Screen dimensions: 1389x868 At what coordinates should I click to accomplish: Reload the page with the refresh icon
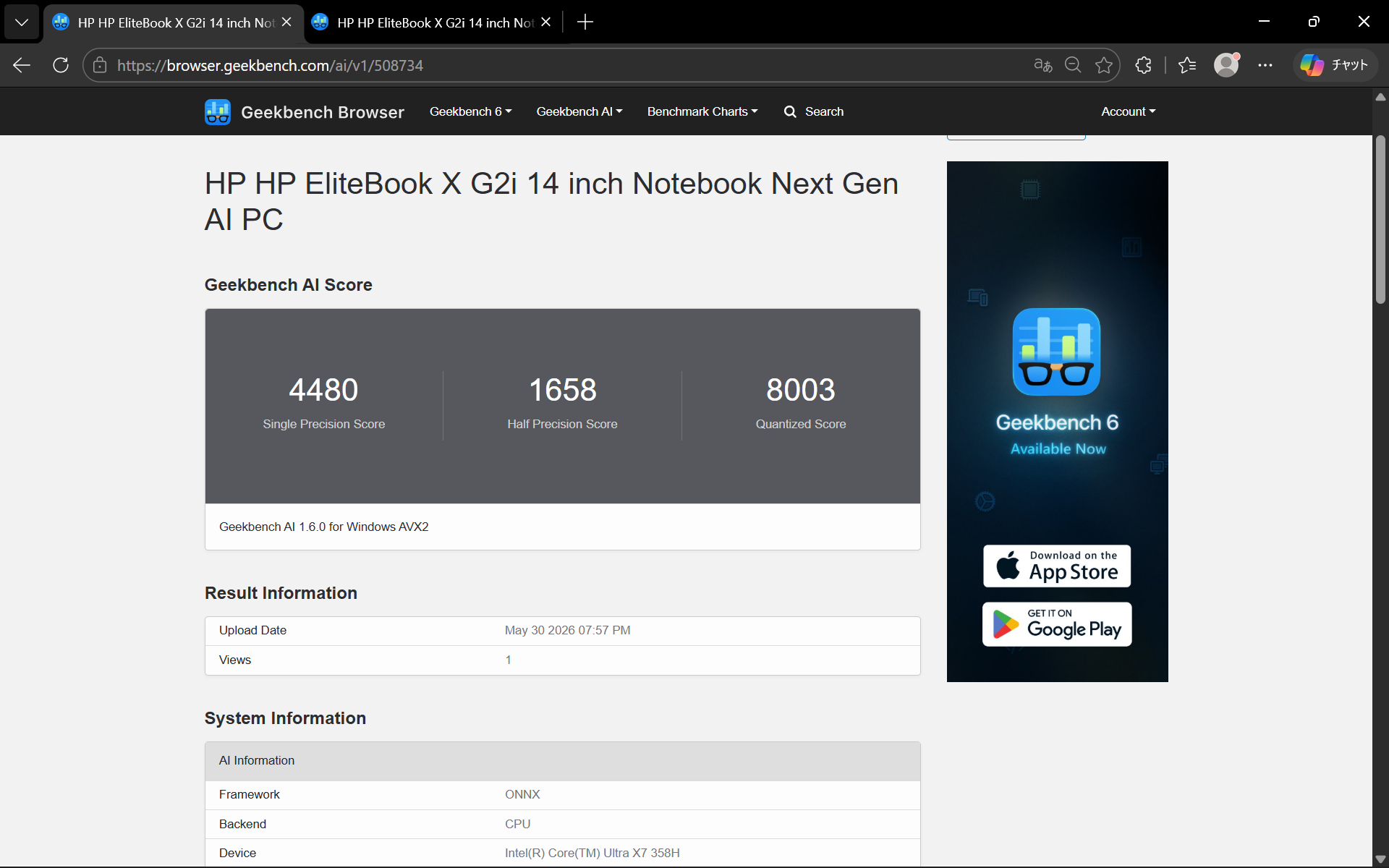[61, 65]
